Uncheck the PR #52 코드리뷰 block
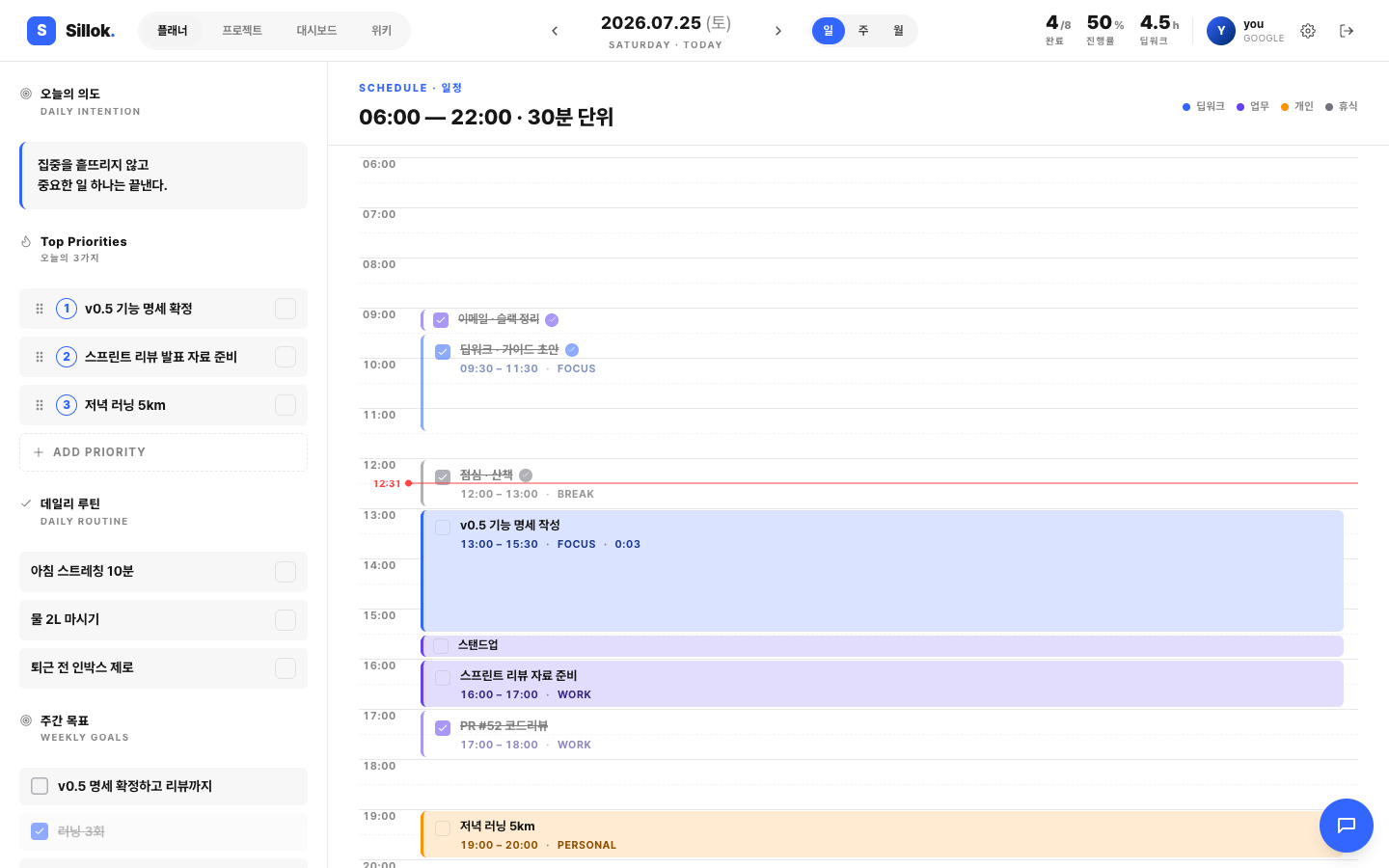Viewport: 1389px width, 868px height. [x=443, y=728]
